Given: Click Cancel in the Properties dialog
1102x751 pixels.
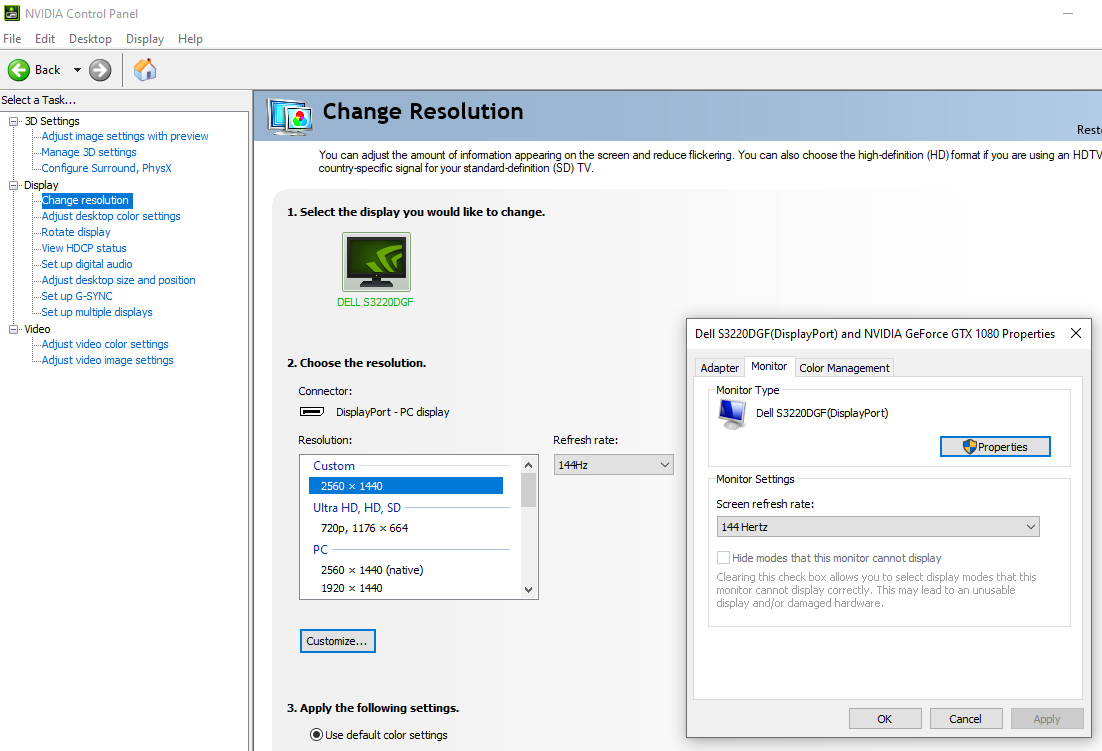Looking at the screenshot, I should coord(966,719).
